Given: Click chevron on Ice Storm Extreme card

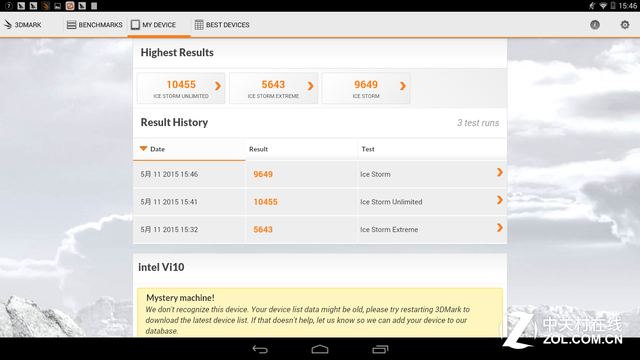Looking at the screenshot, I should [x=310, y=86].
